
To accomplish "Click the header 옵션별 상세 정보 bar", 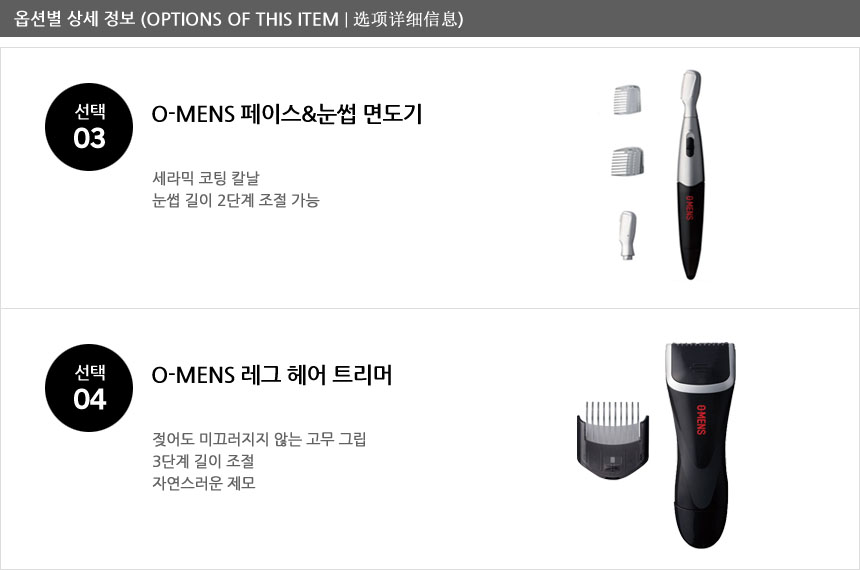I will 430,19.
